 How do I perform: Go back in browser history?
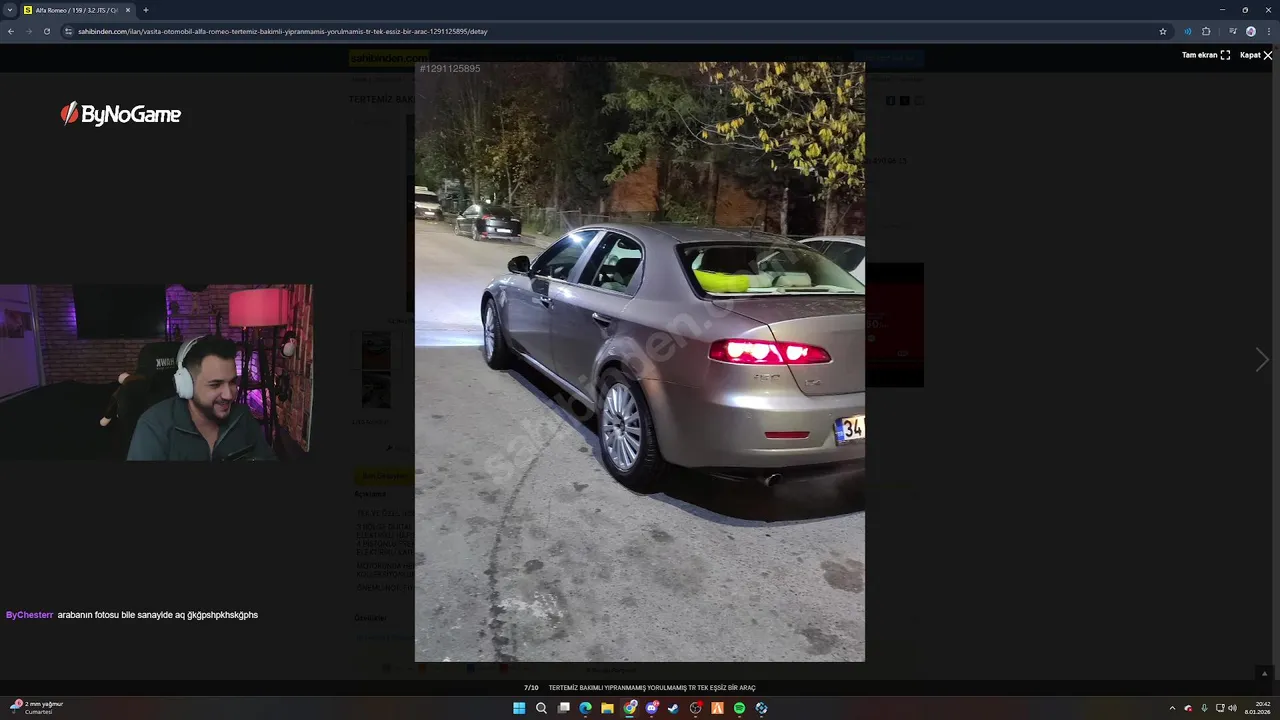[11, 31]
